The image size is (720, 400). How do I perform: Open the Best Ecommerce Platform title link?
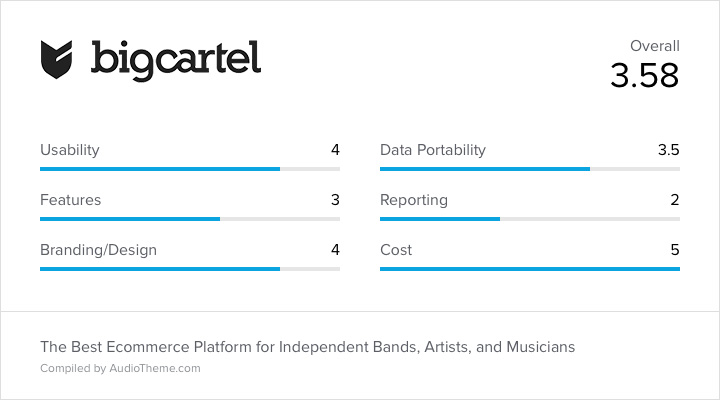point(308,347)
